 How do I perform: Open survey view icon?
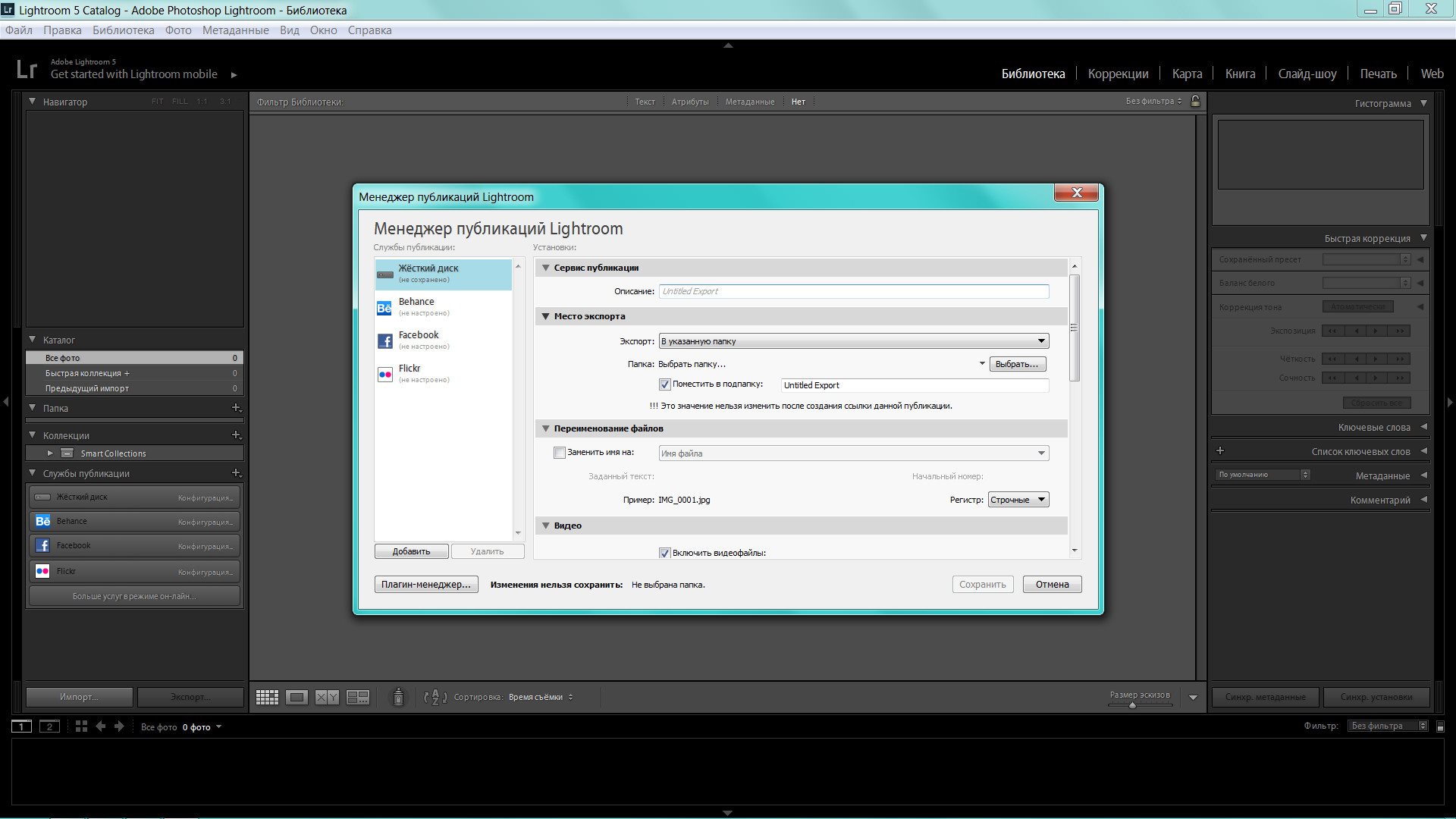coord(358,697)
